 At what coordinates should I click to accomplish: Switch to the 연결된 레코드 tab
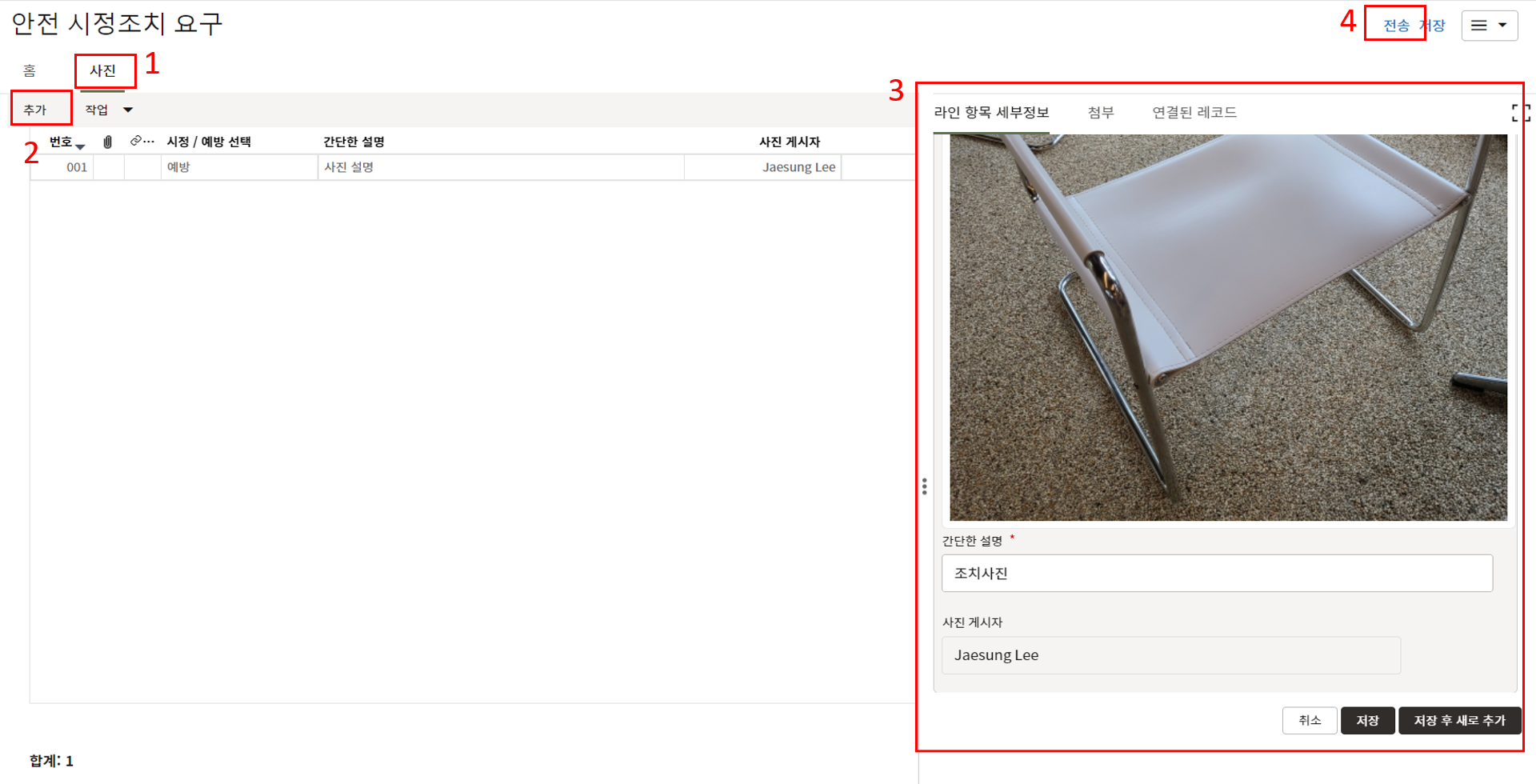tap(1194, 113)
